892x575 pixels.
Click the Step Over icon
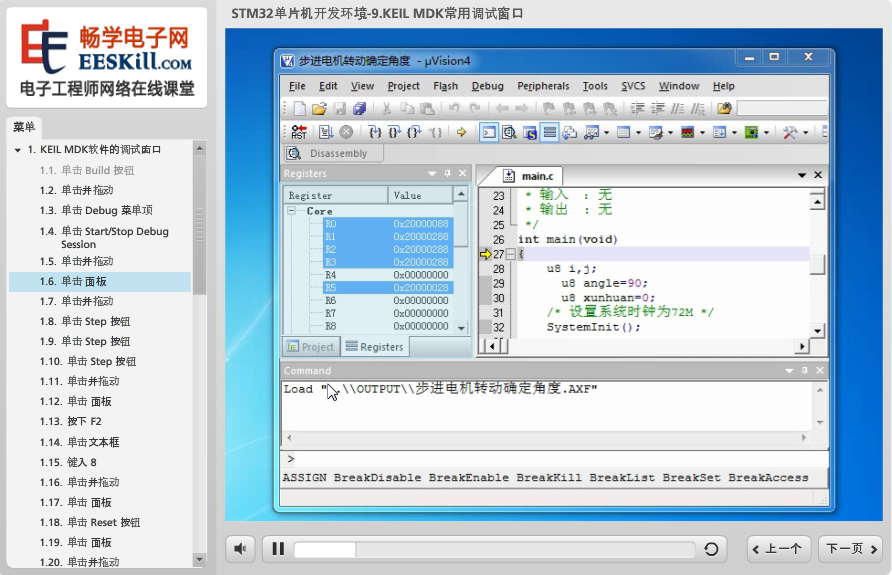[x=394, y=133]
